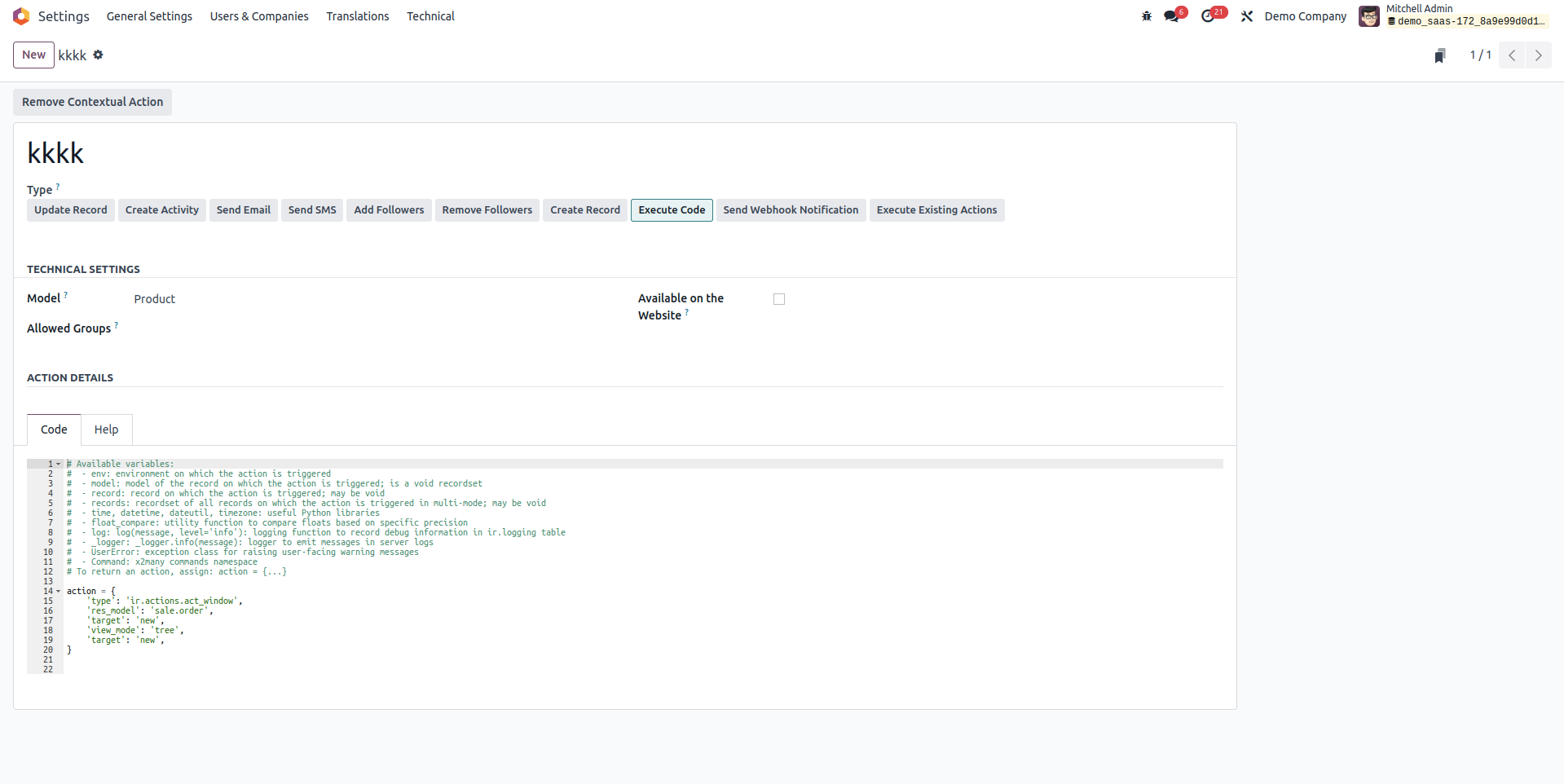
Task: Open Technical menu
Action: point(430,16)
